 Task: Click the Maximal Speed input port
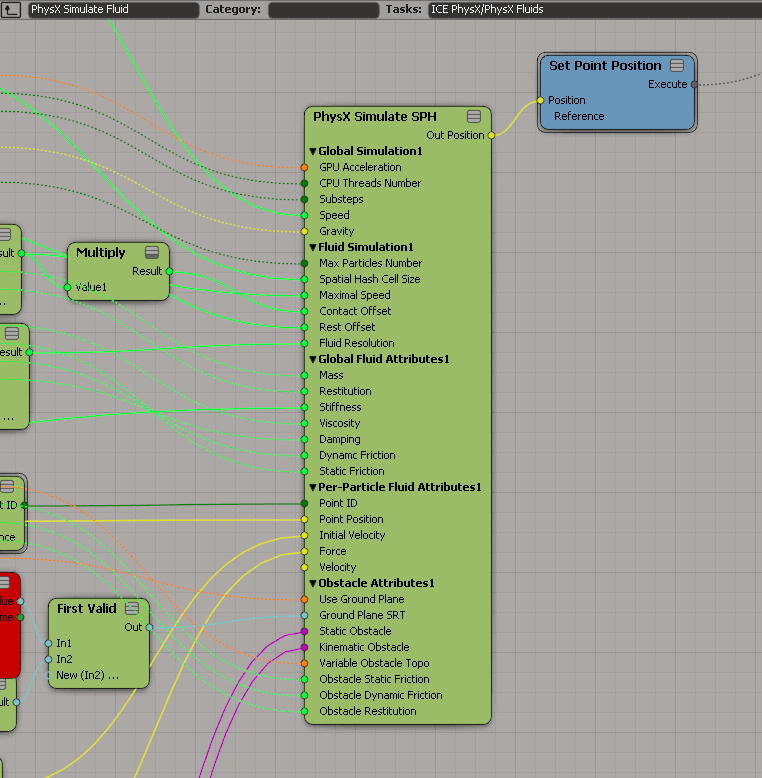pos(305,295)
